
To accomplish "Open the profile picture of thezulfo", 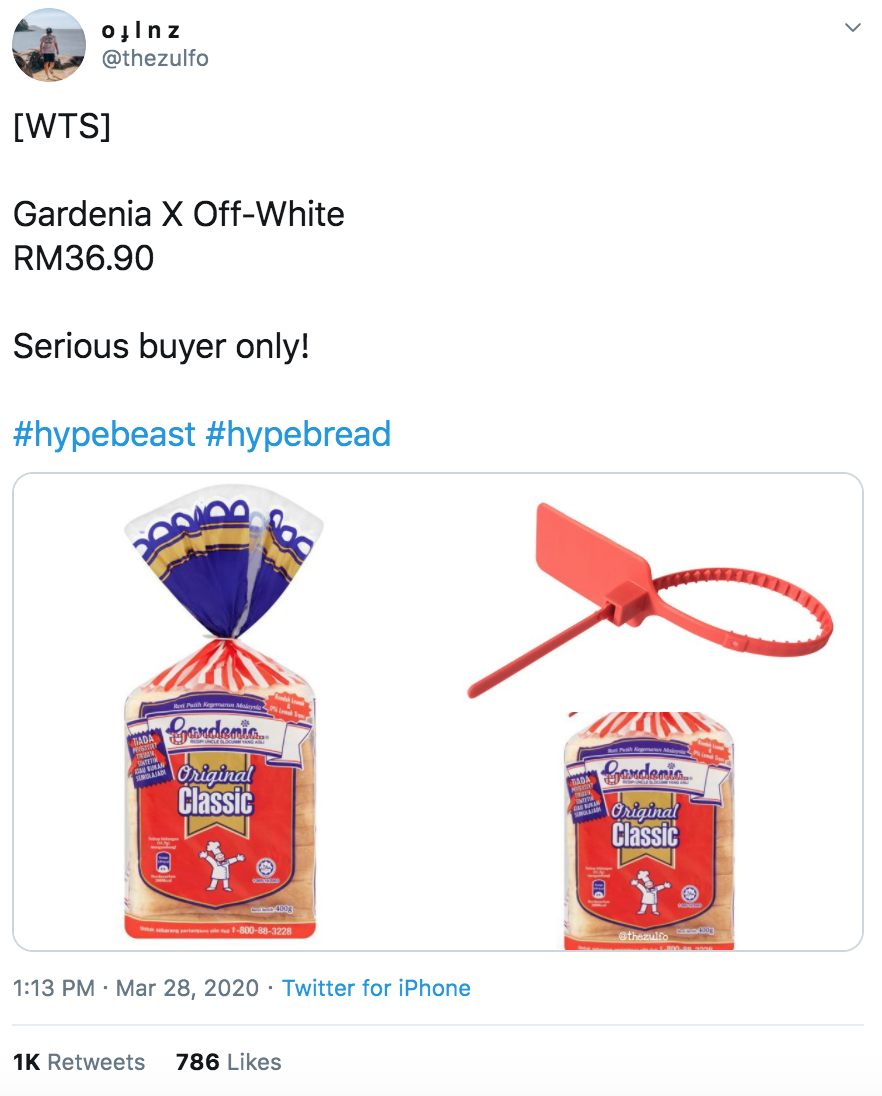I will tap(49, 45).
